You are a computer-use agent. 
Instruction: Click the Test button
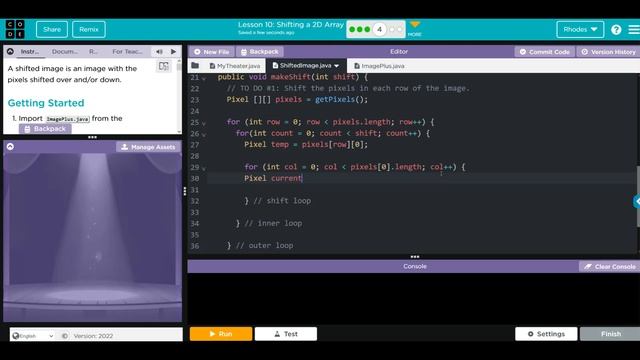coord(286,334)
